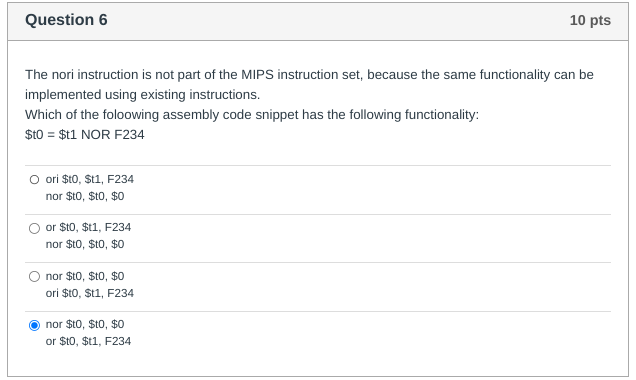Click 'nor $t0, $t0, $0' line in second option
The height and width of the screenshot is (380, 636).
85,244
